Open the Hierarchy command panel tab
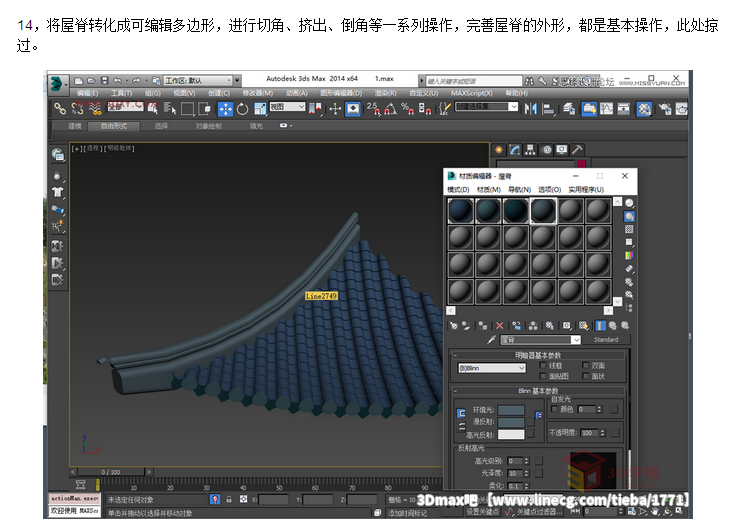Screen dimensions: 729x519 (530, 150)
